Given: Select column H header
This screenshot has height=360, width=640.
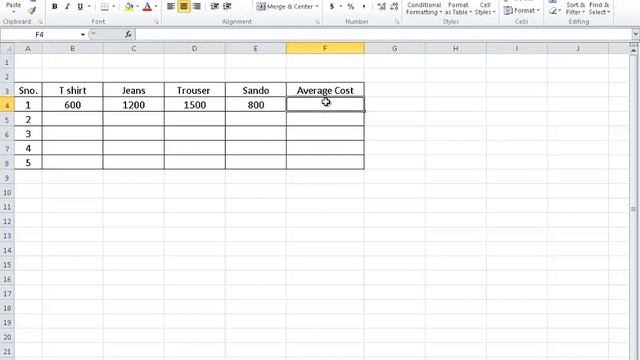Looking at the screenshot, I should 456,49.
